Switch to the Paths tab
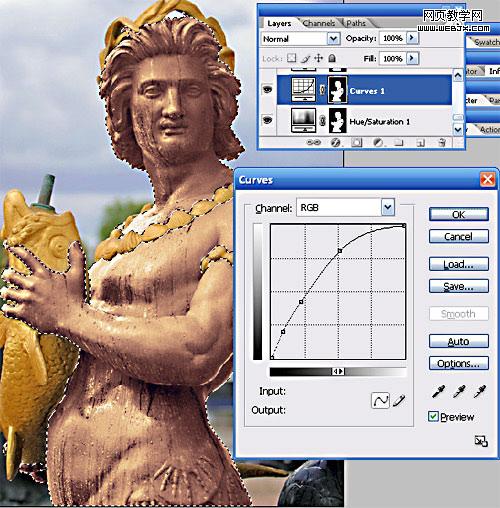 (x=356, y=23)
